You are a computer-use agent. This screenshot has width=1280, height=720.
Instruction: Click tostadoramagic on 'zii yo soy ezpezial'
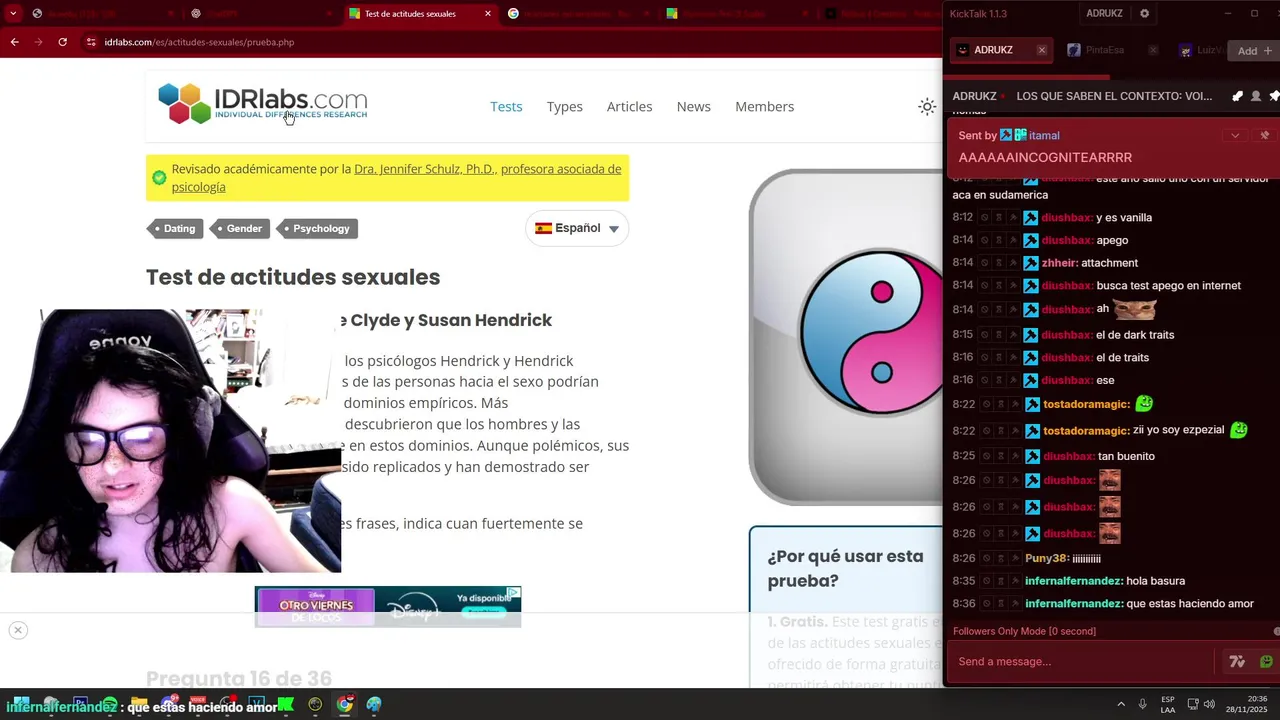click(1086, 430)
